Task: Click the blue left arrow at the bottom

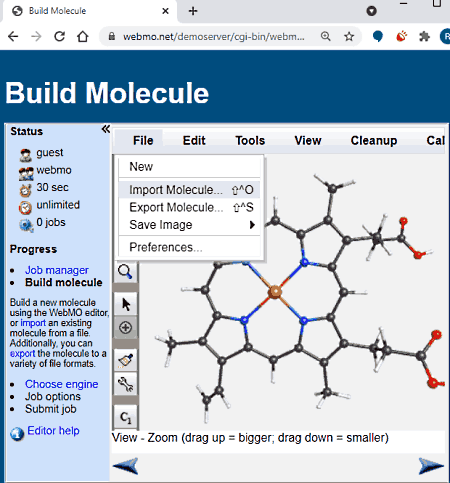Action: tap(125, 465)
